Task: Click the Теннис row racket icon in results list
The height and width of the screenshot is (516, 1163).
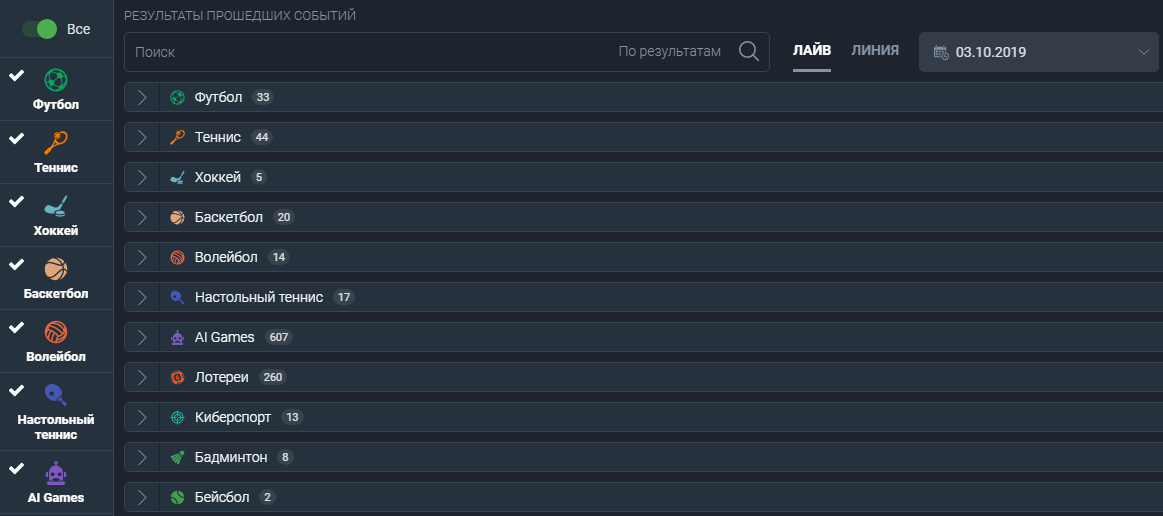Action: click(177, 137)
